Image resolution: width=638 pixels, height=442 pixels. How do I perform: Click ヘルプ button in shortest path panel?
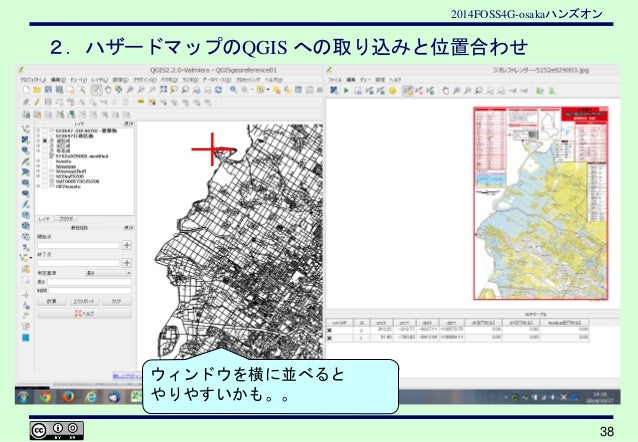(84, 313)
